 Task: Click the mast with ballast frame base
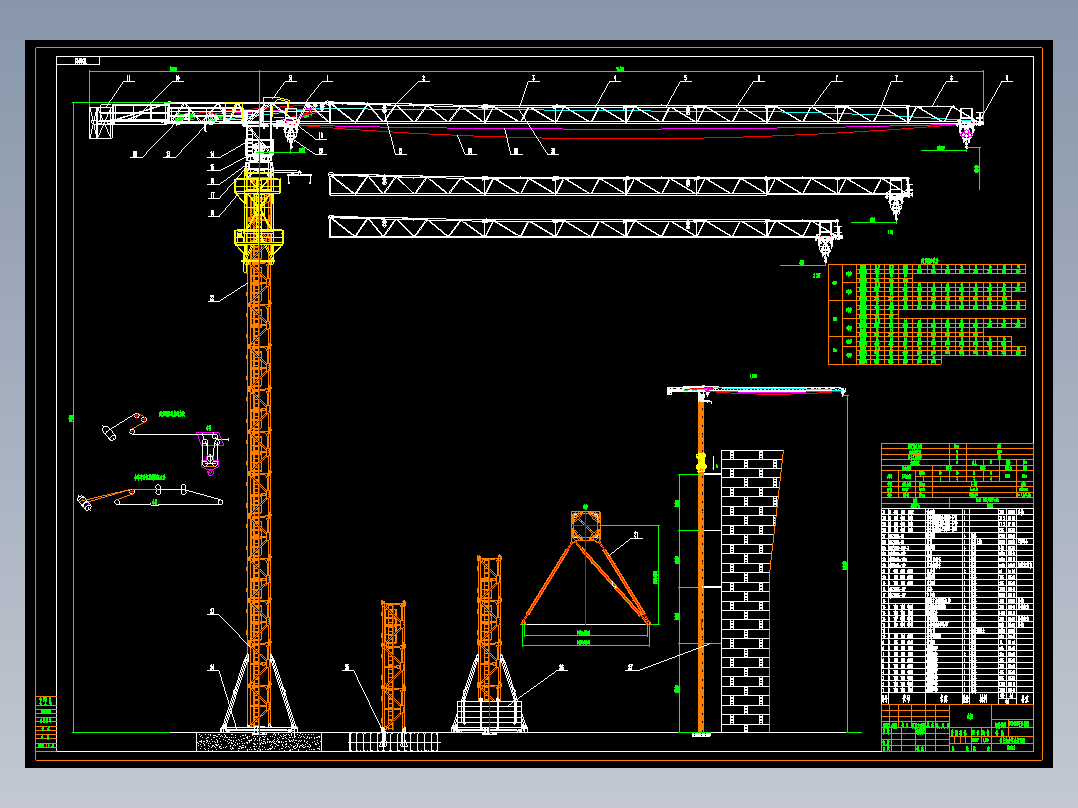(490, 644)
